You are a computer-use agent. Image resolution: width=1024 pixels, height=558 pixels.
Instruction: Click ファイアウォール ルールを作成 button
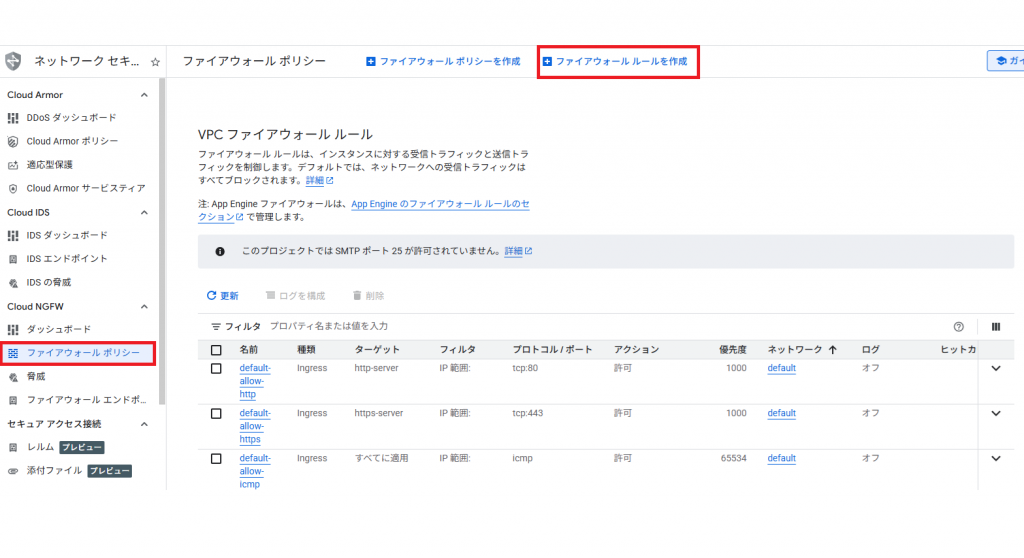click(615, 61)
